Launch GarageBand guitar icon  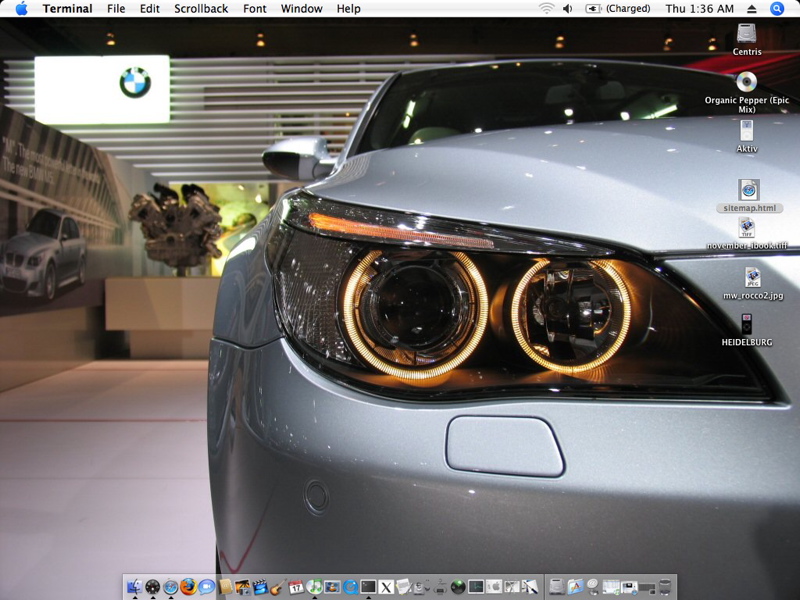click(278, 587)
